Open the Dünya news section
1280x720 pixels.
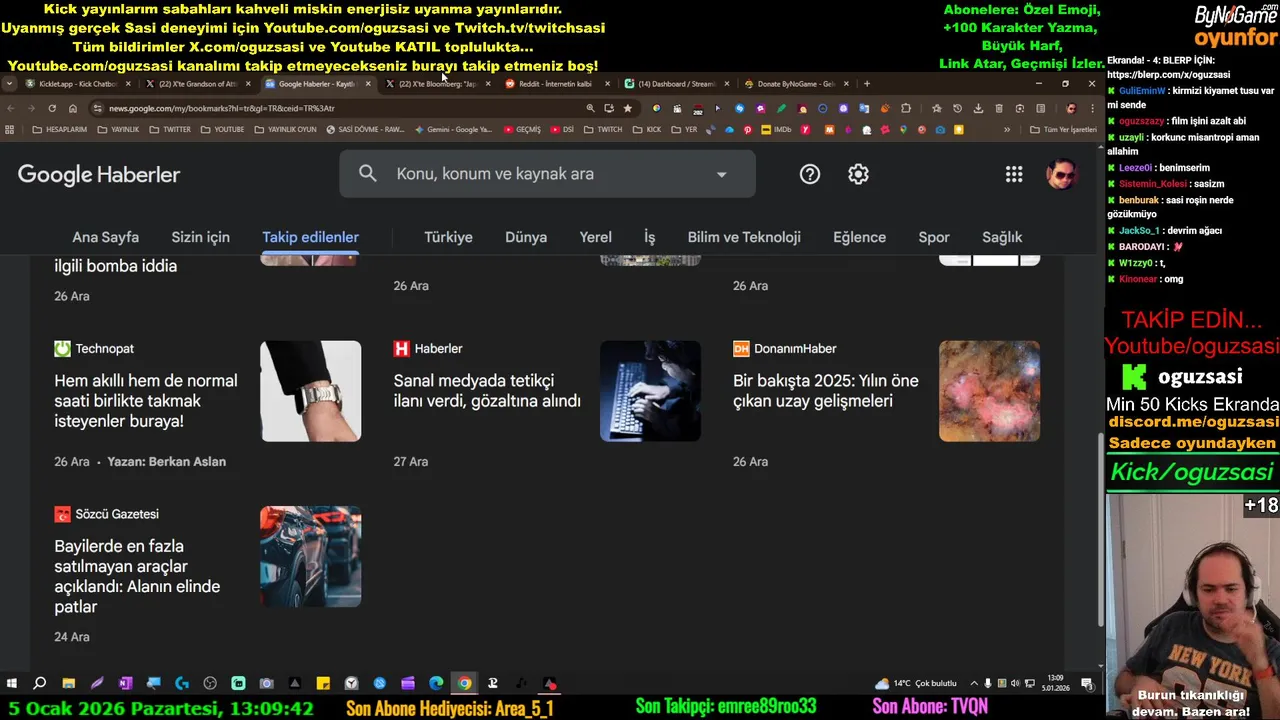tap(526, 237)
